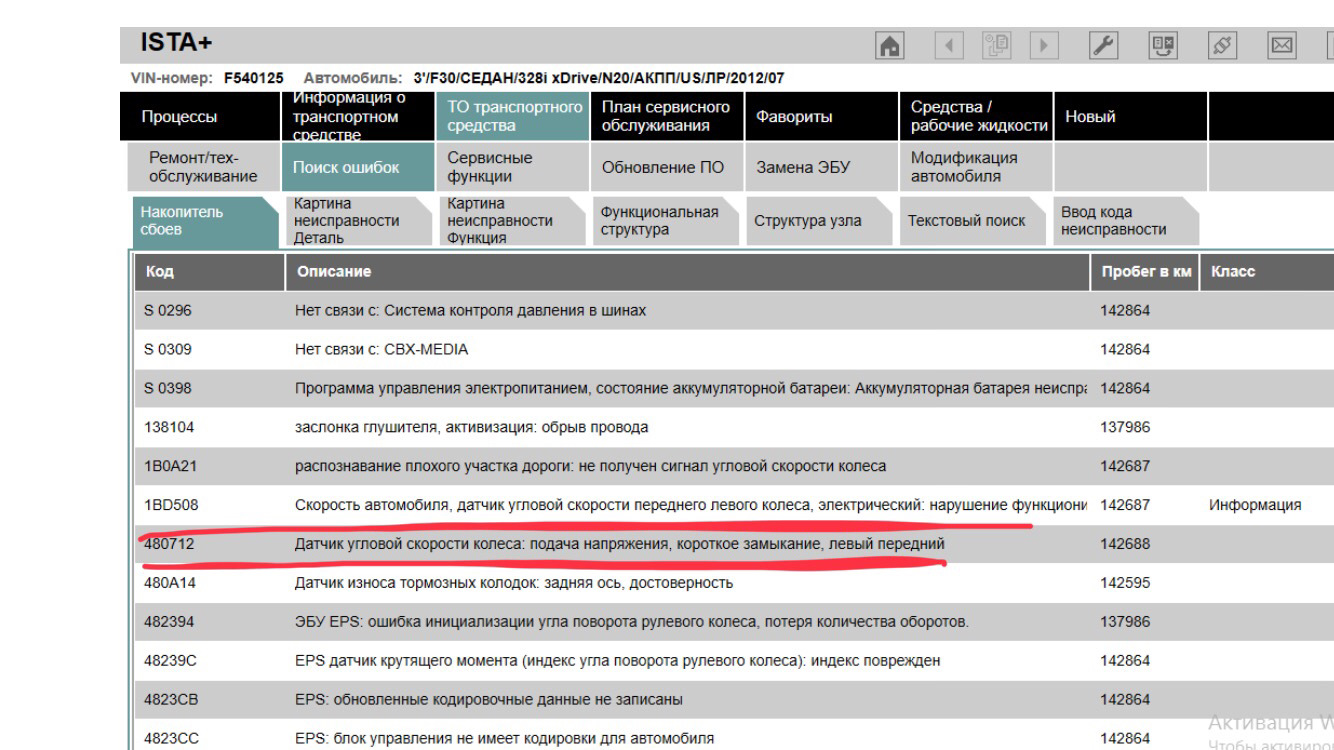Sort by the Класс column header
This screenshot has width=1334, height=750.
[x=1267, y=271]
